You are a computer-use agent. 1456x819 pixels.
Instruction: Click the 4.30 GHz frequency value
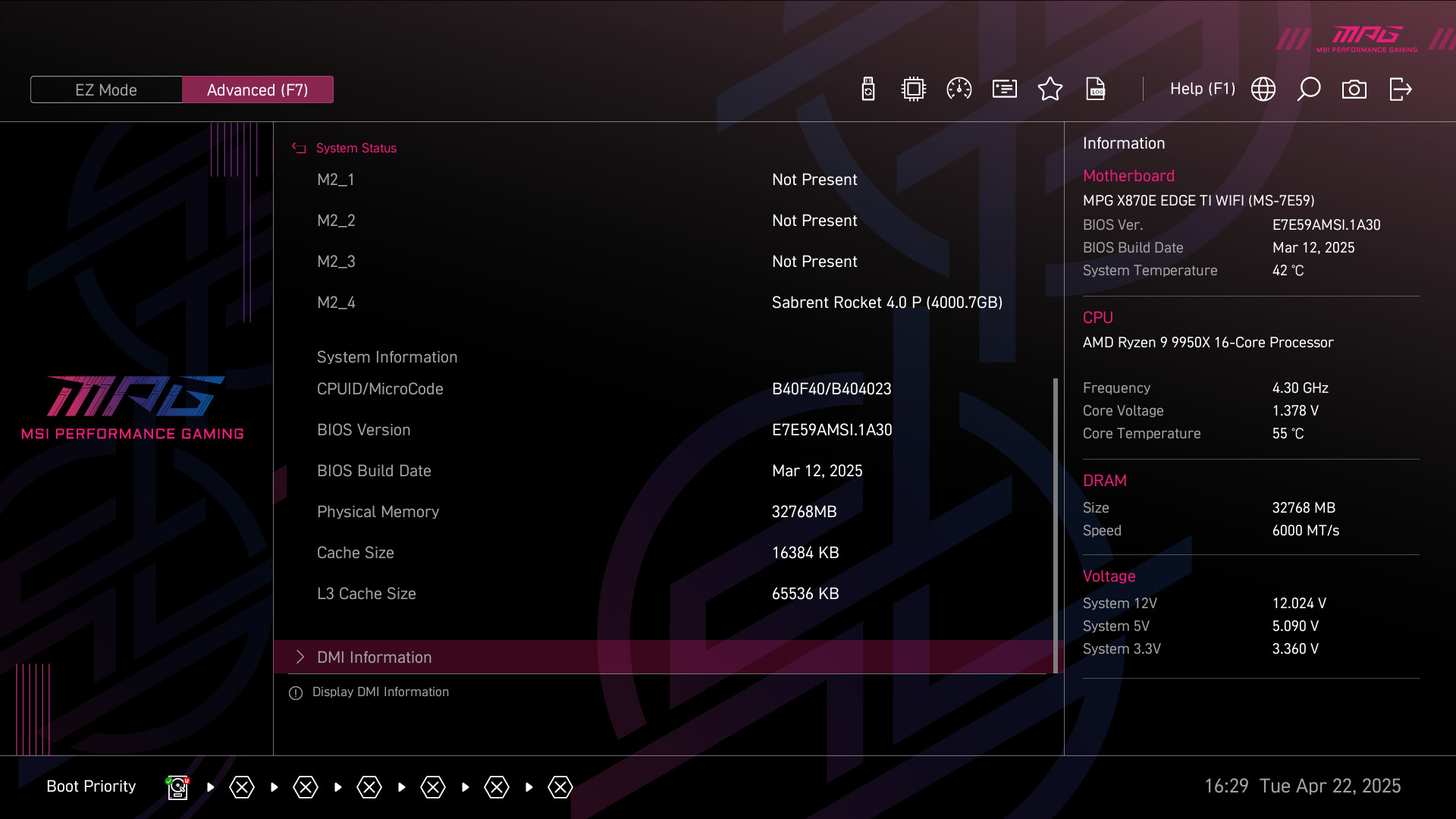tap(1301, 388)
